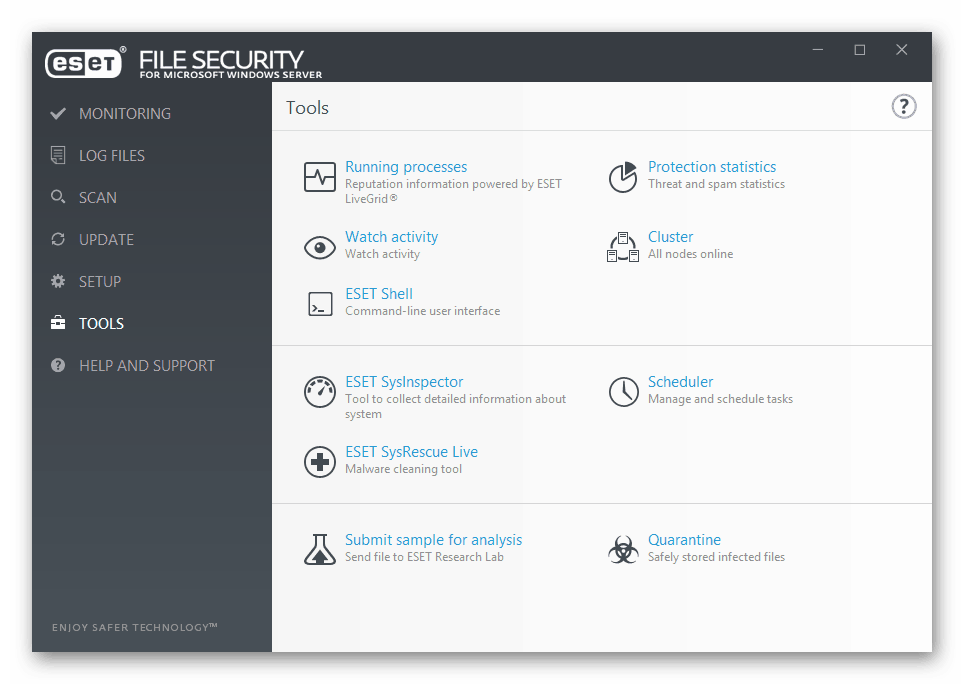The image size is (964, 684).
Task: Click the Submit sample flask icon
Action: (x=320, y=549)
